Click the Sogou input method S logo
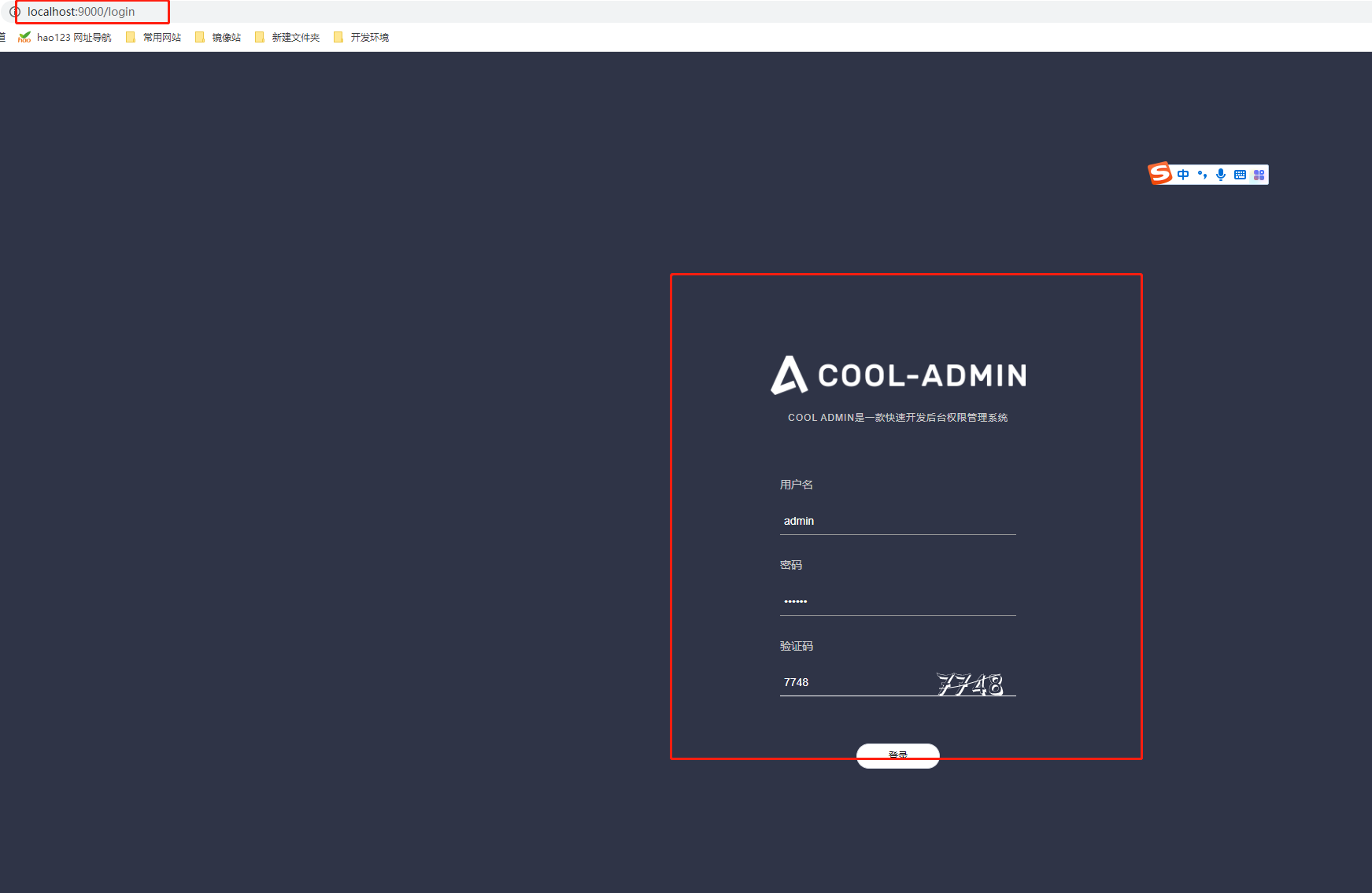 1159,173
